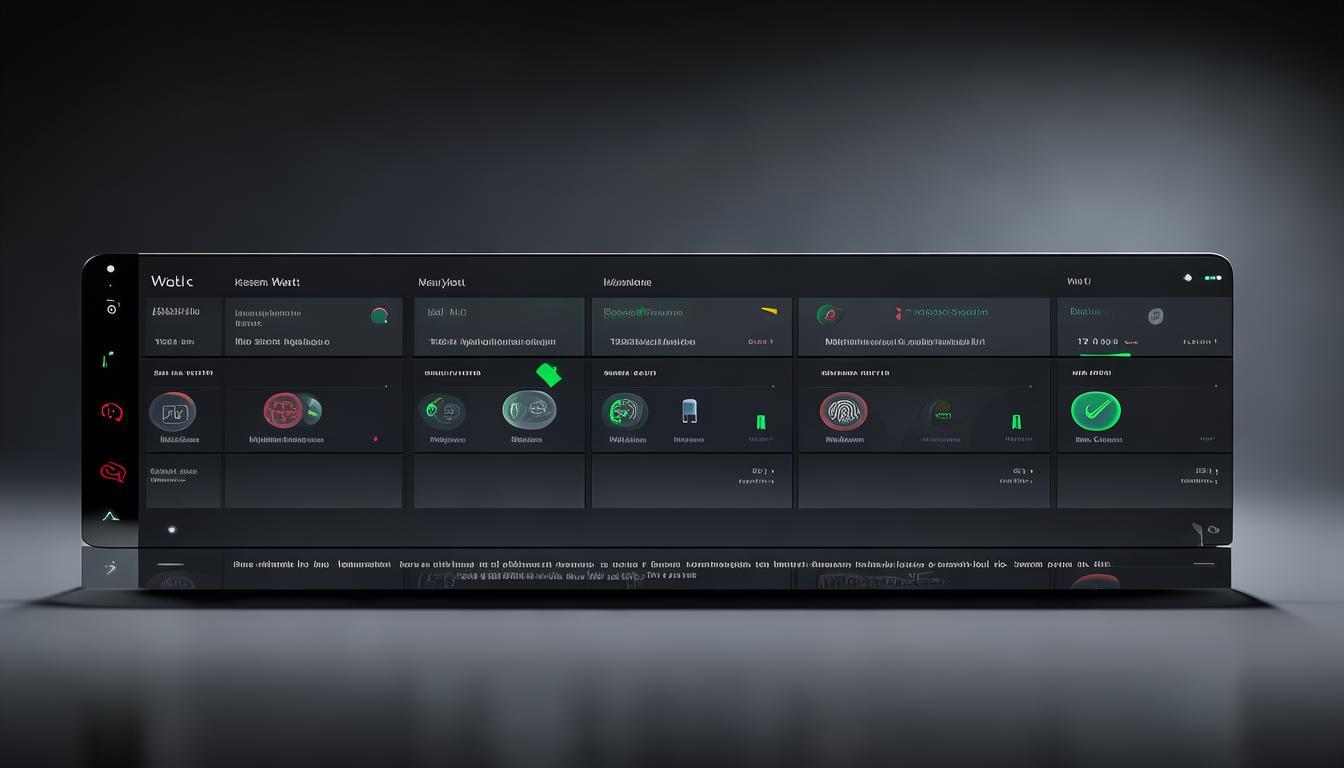Click the red fingerprint icon
The width and height of the screenshot is (1344, 768).
point(843,411)
